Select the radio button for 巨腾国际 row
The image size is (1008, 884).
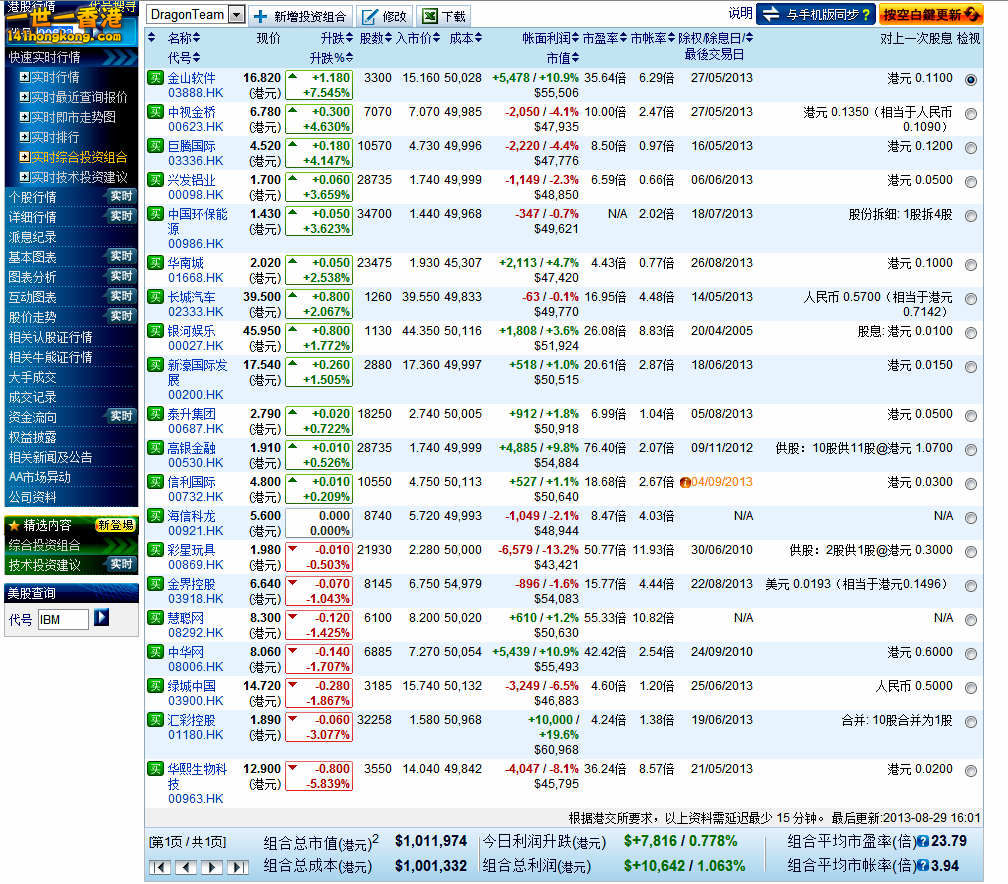[x=971, y=148]
